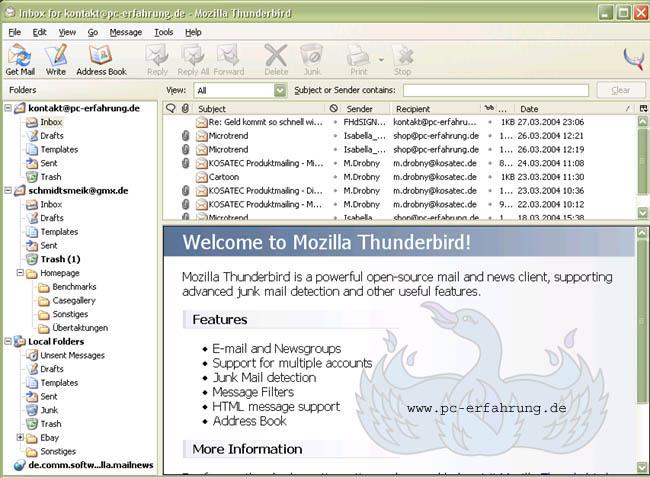Image resolution: width=650 pixels, height=478 pixels.
Task: Sort by Date column header
Action: (574, 109)
